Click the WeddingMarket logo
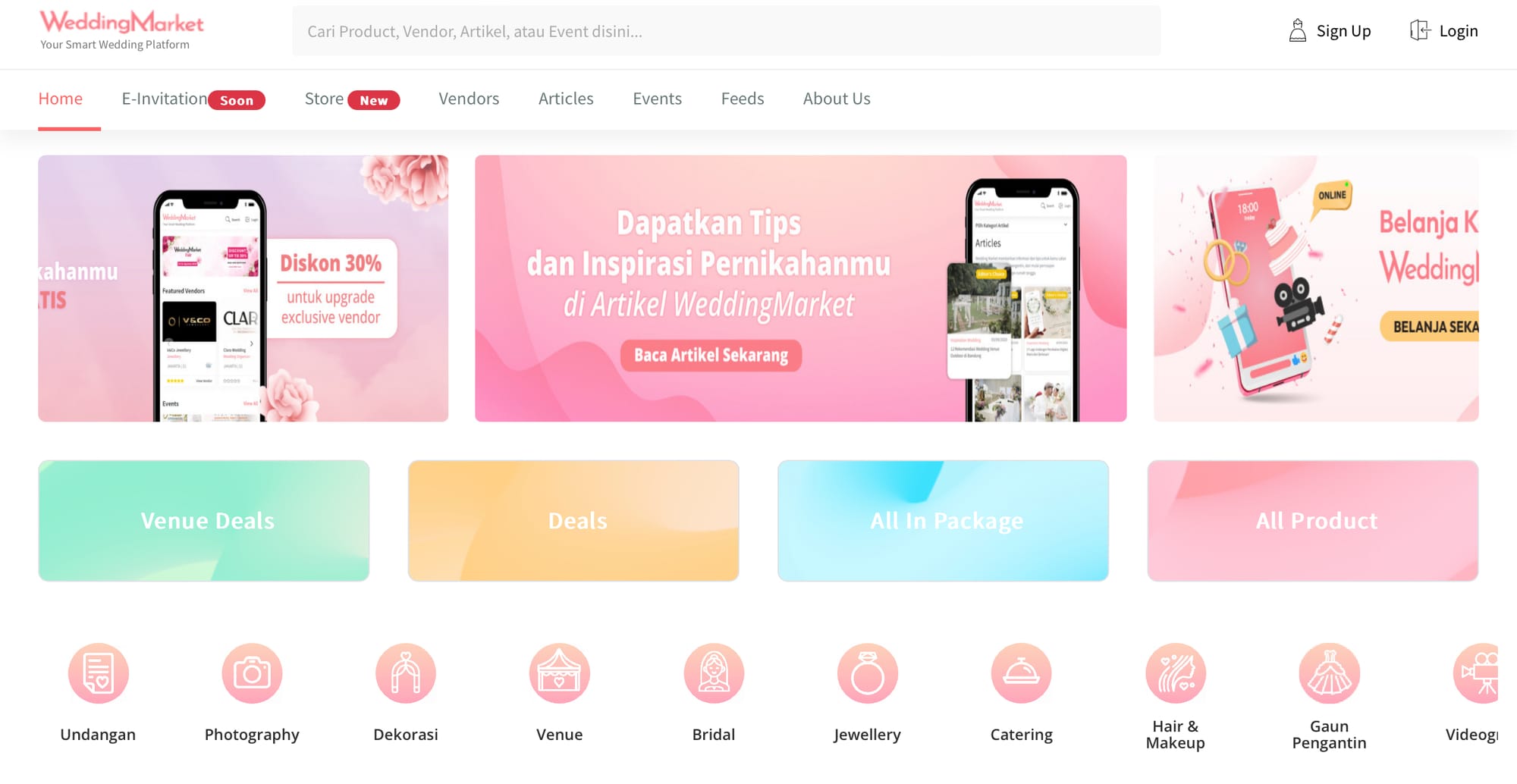Screen dimensions: 1517x784 (x=122, y=30)
